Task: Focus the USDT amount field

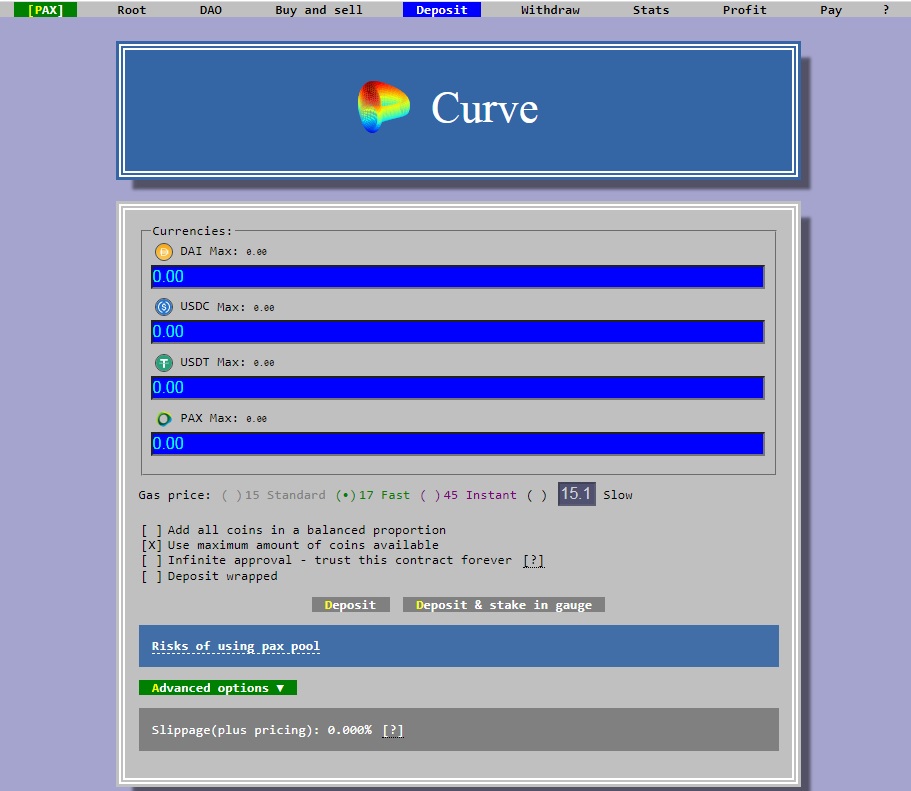Action: click(457, 388)
